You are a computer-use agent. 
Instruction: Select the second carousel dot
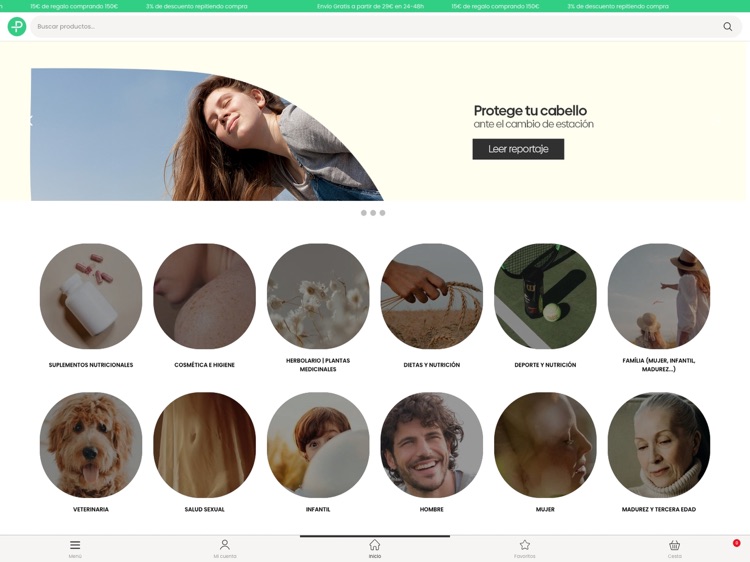[x=373, y=213]
